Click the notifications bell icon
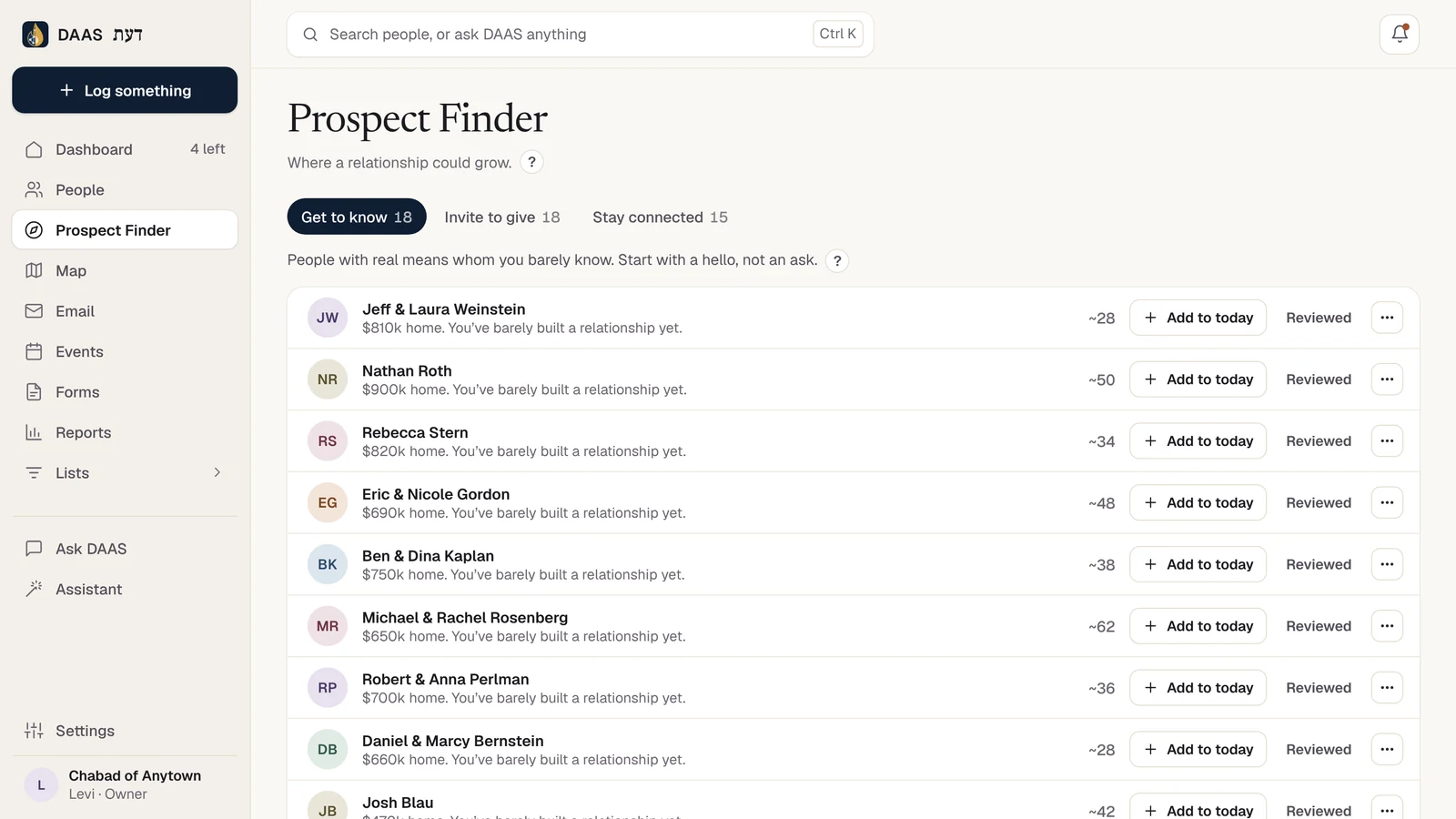This screenshot has height=819, width=1456. point(1400,35)
